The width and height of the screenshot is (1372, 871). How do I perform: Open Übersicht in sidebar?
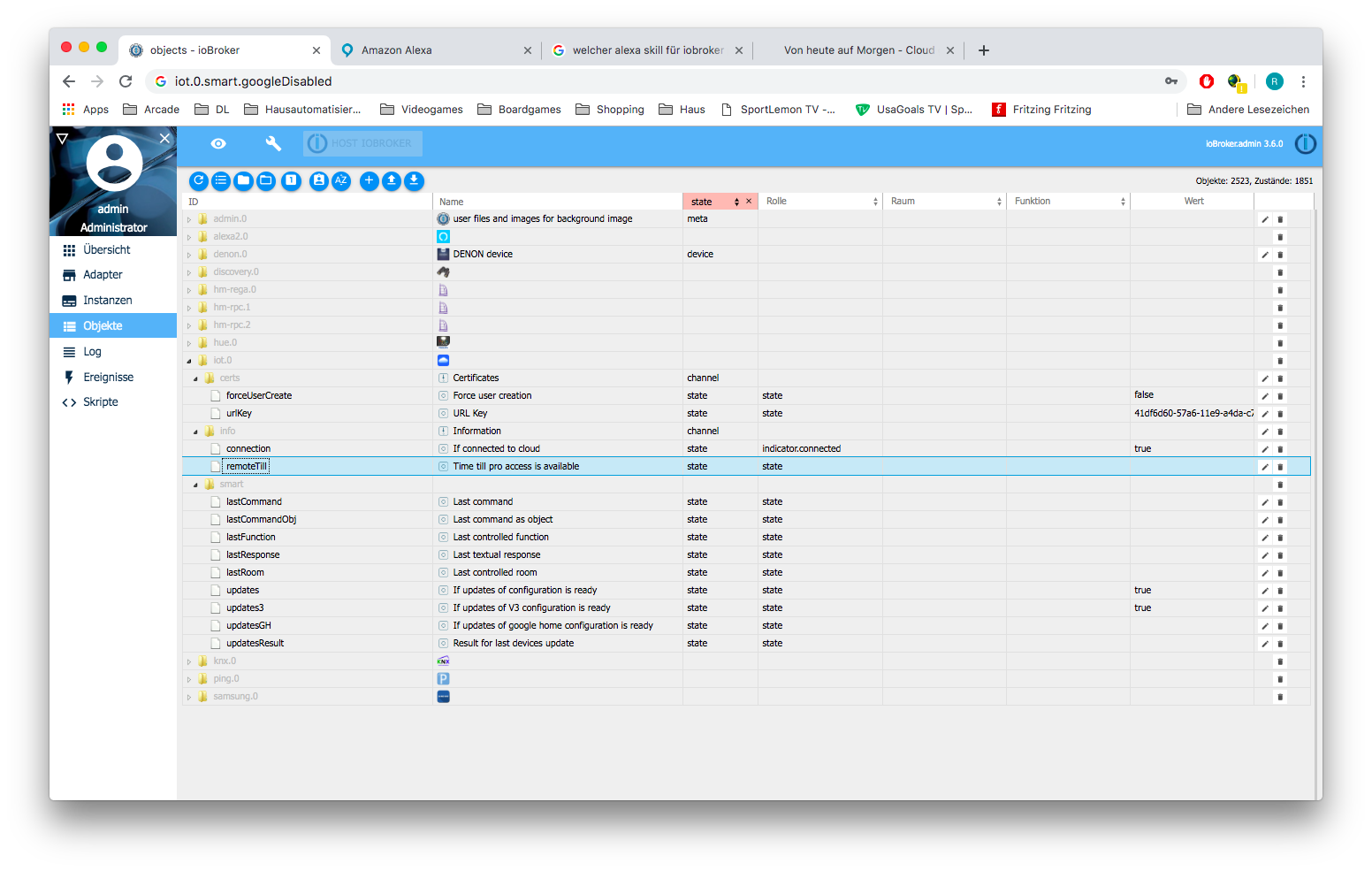[x=113, y=250]
